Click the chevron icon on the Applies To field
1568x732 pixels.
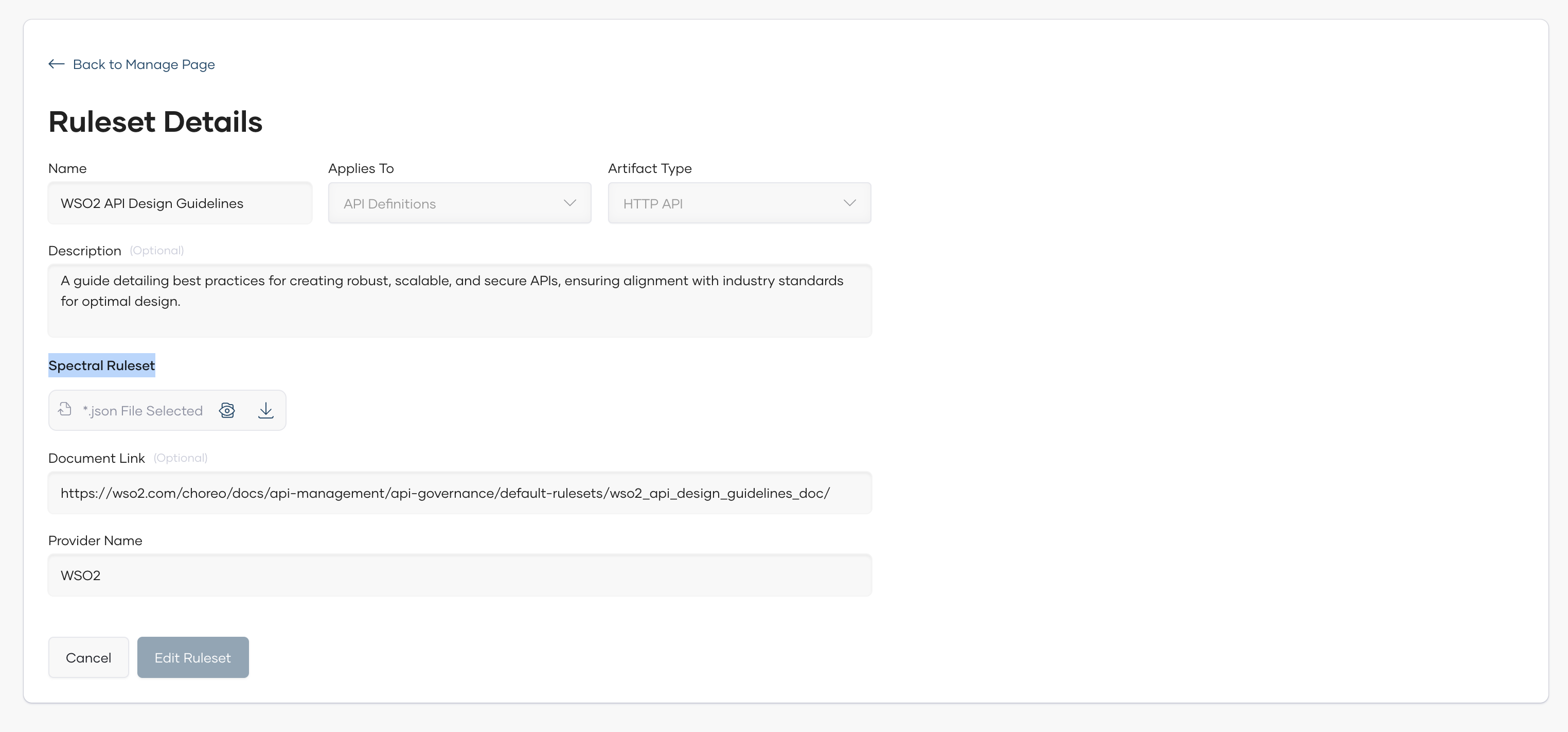[570, 203]
